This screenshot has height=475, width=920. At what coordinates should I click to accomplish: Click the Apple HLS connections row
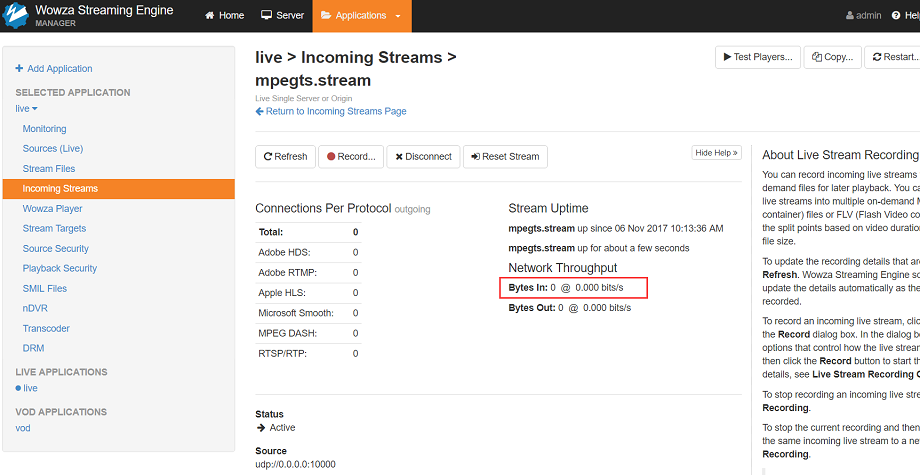click(309, 293)
